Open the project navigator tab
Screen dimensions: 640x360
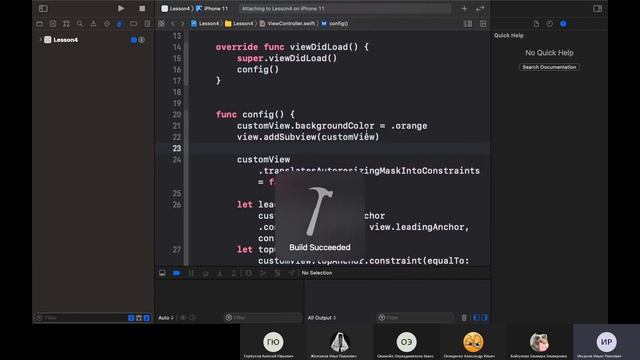pos(40,24)
